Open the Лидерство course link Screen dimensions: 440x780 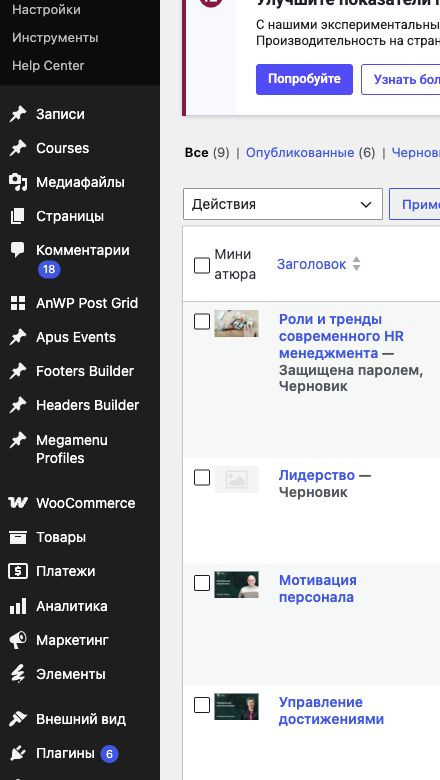click(317, 475)
